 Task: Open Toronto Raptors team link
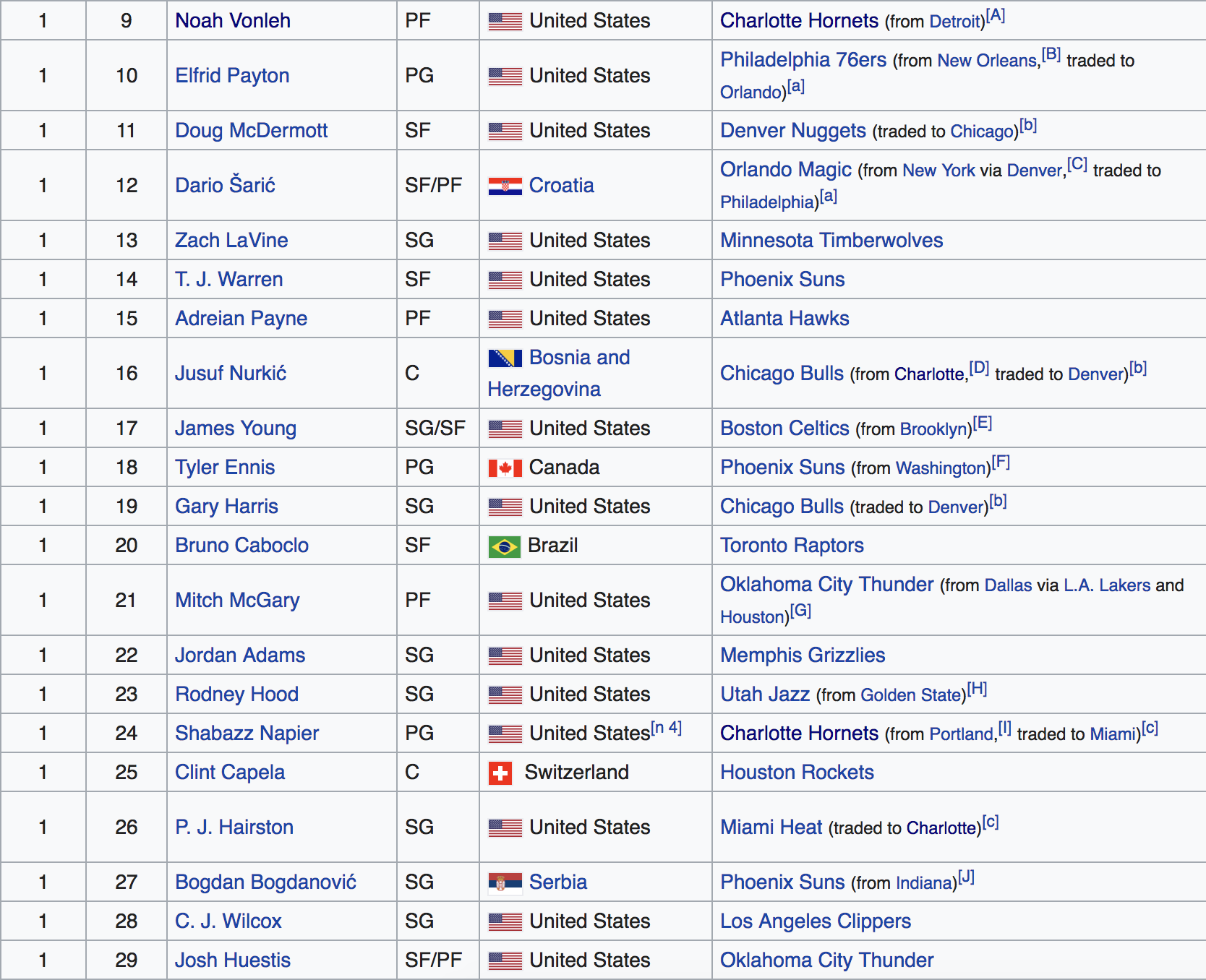click(792, 545)
